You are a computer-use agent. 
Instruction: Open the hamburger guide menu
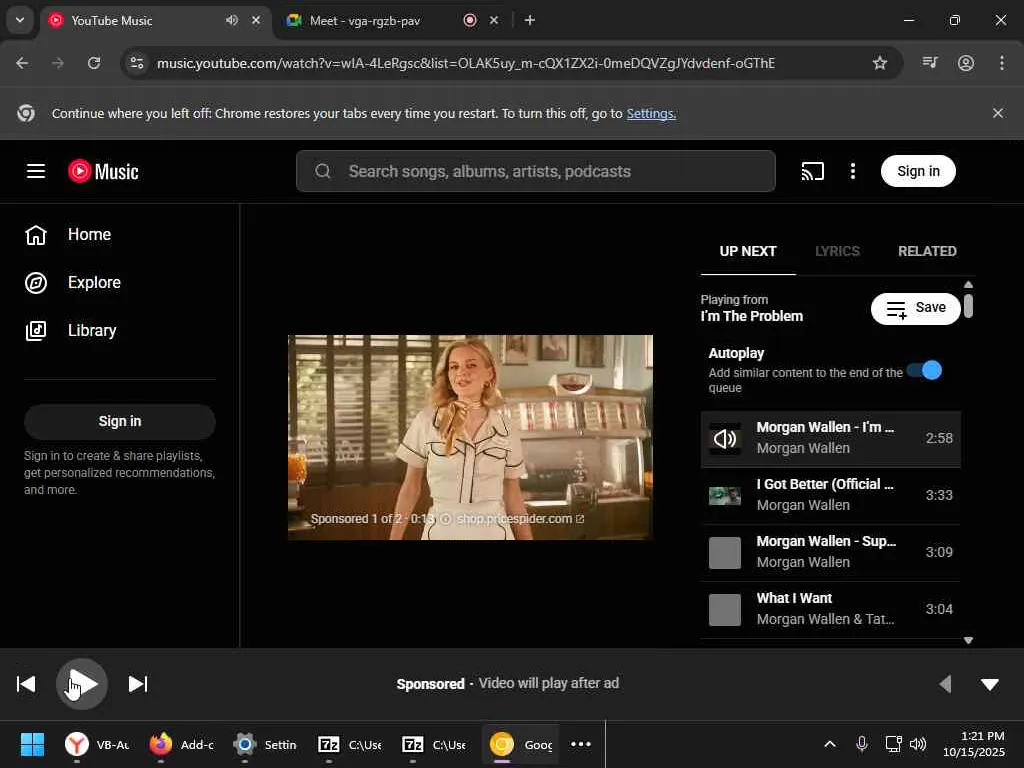click(x=36, y=171)
